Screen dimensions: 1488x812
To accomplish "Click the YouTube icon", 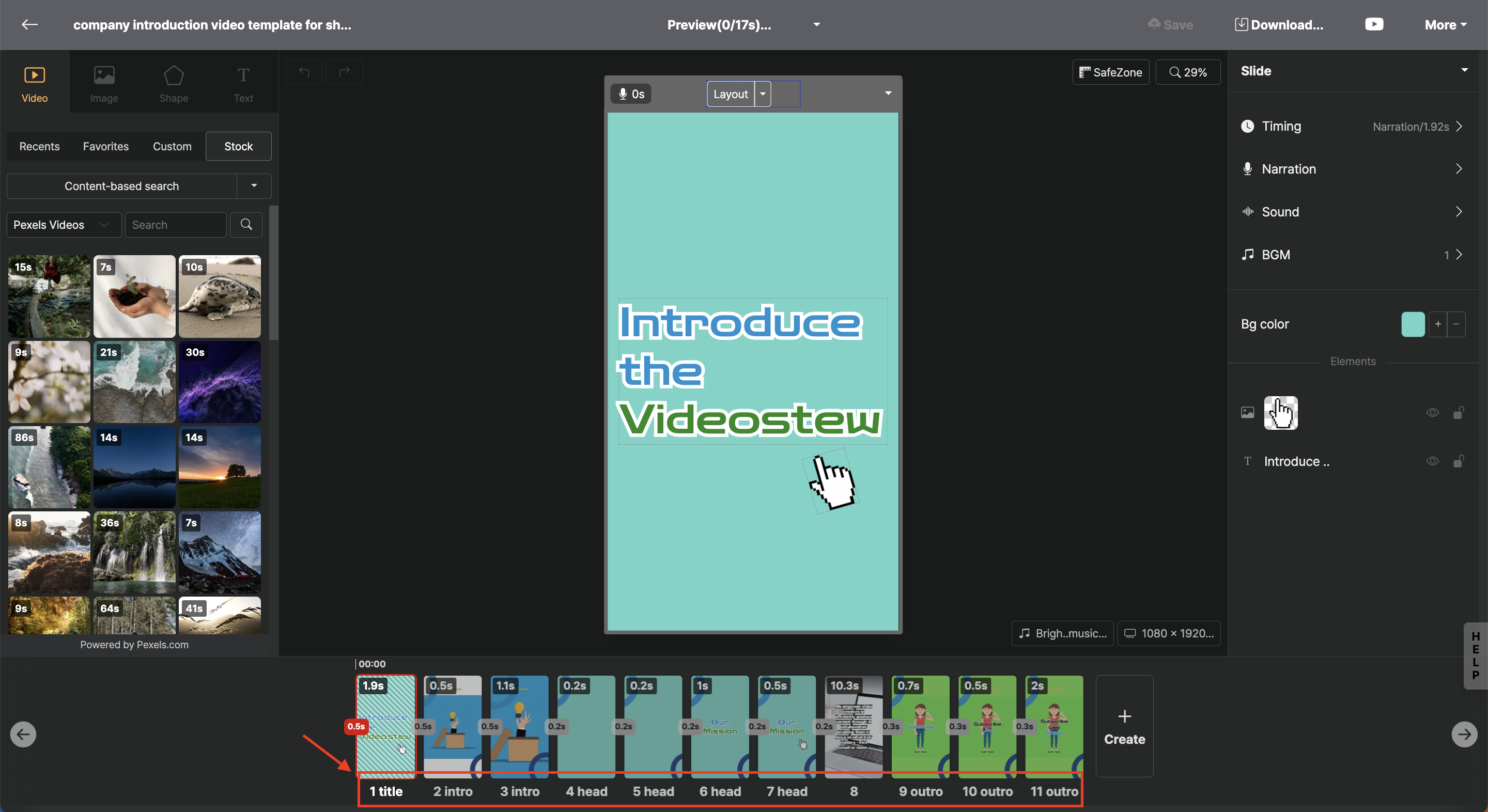I will [x=1374, y=24].
